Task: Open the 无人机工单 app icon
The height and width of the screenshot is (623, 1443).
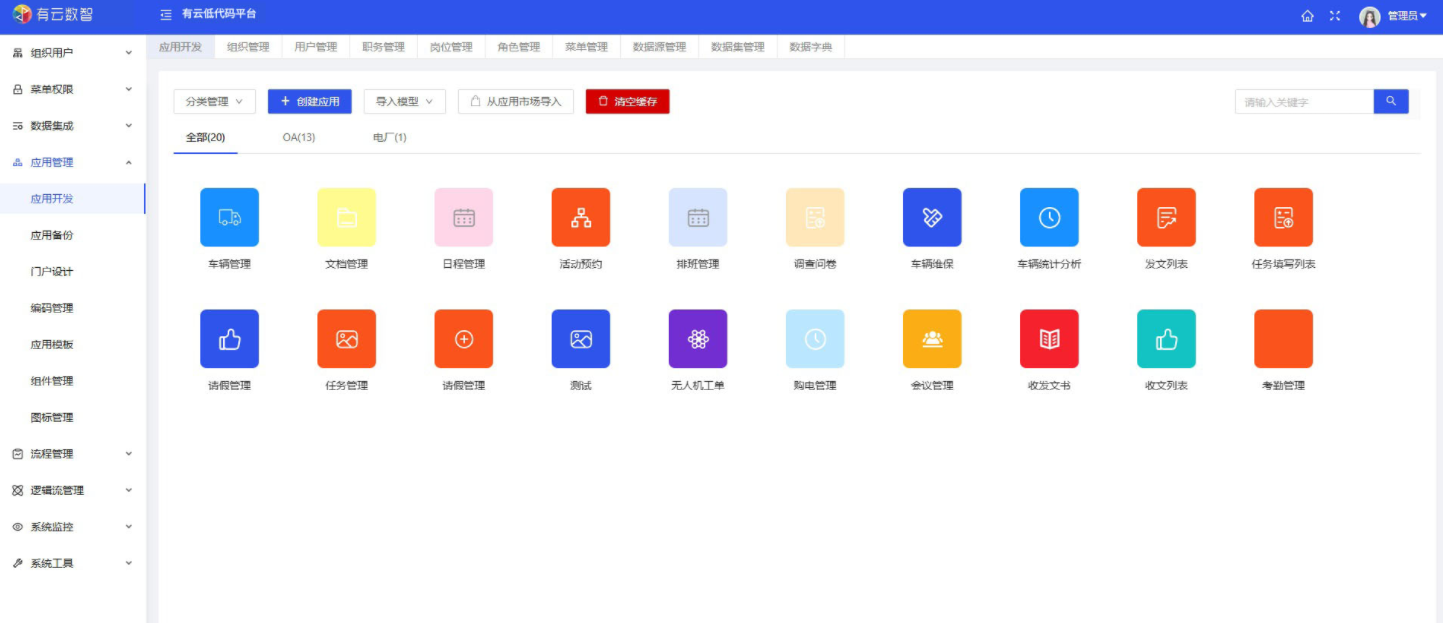Action: 697,339
